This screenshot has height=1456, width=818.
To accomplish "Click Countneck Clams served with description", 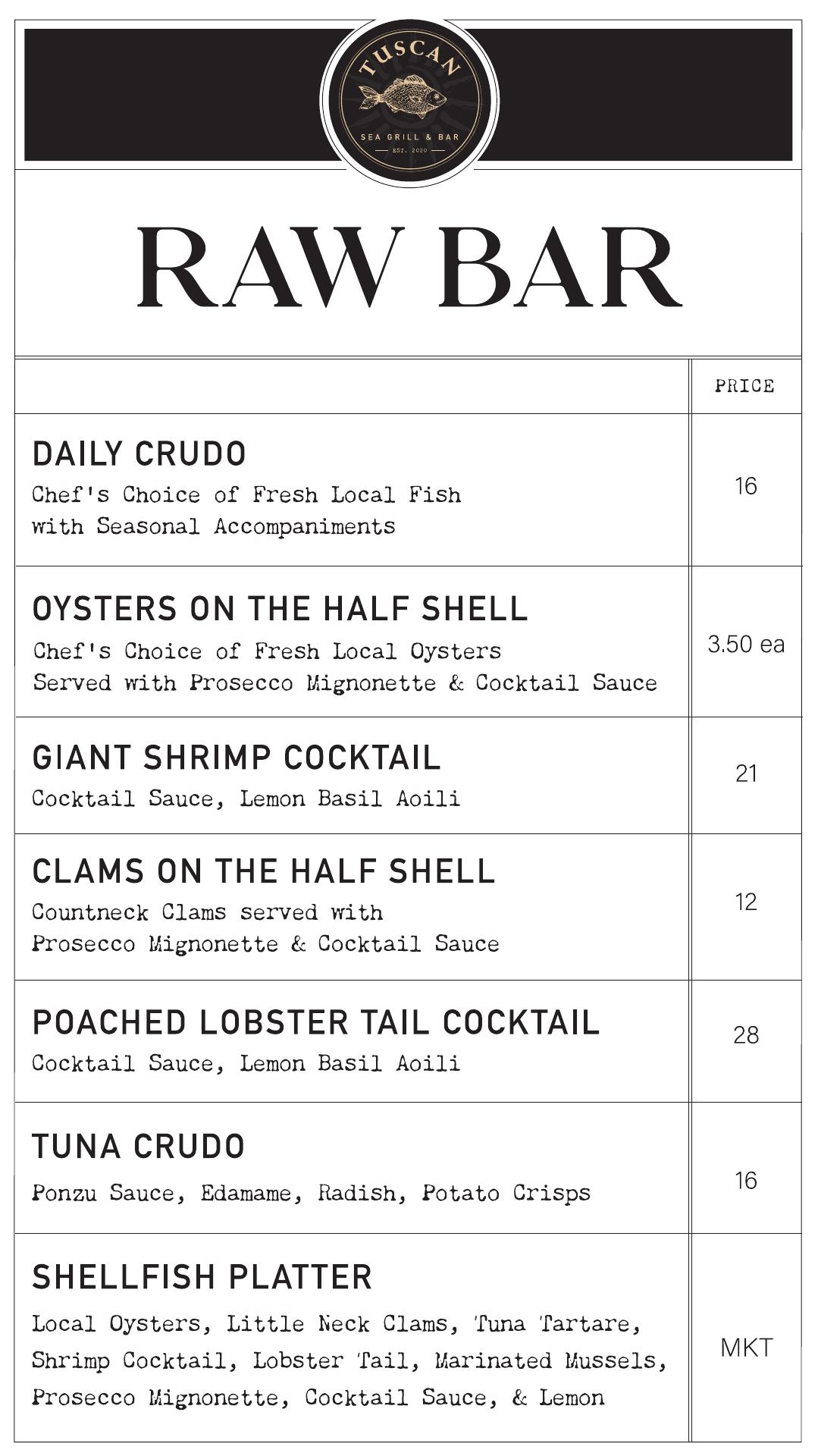I will pos(207,912).
